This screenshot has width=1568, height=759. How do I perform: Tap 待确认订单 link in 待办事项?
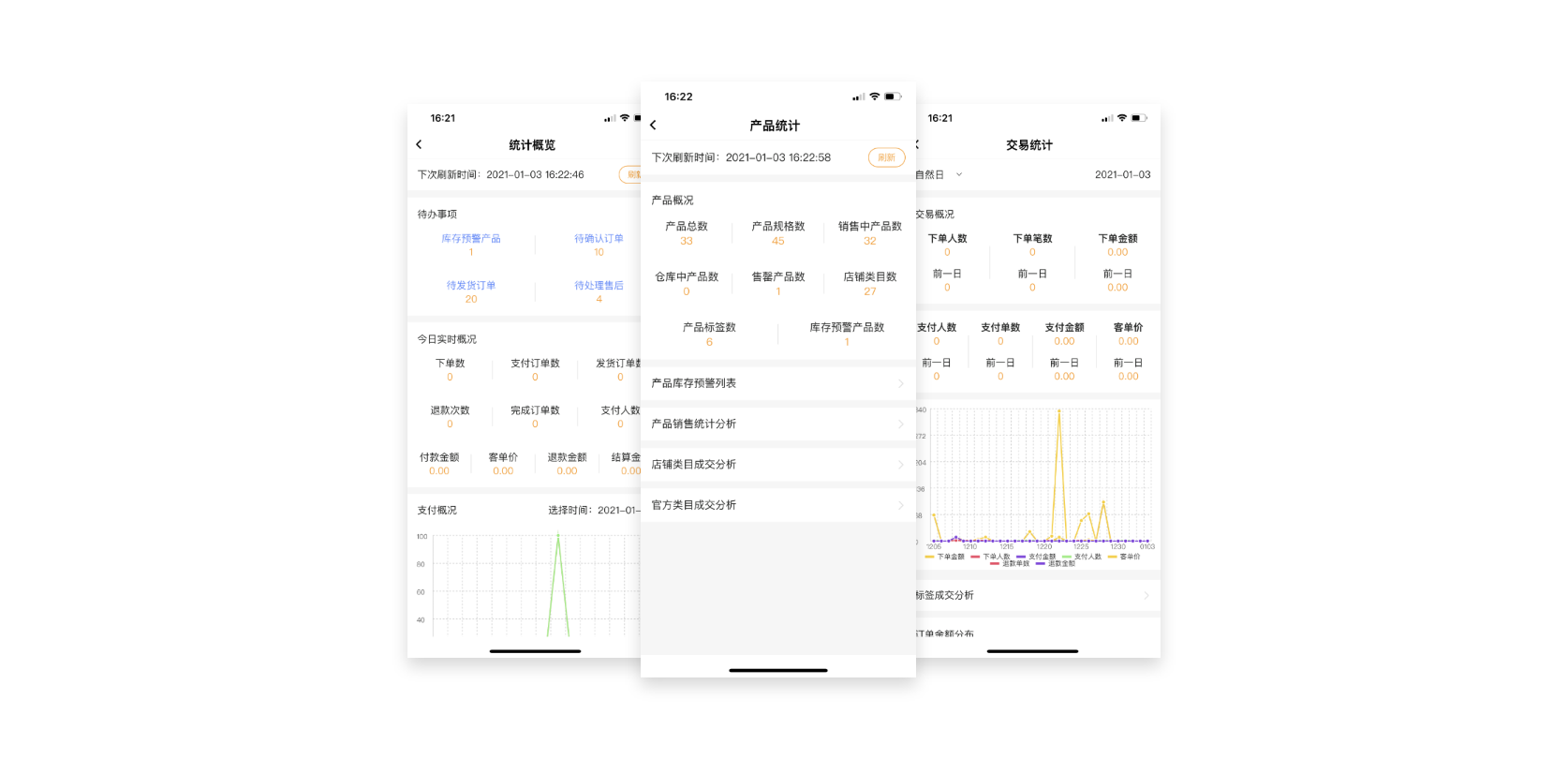(599, 239)
